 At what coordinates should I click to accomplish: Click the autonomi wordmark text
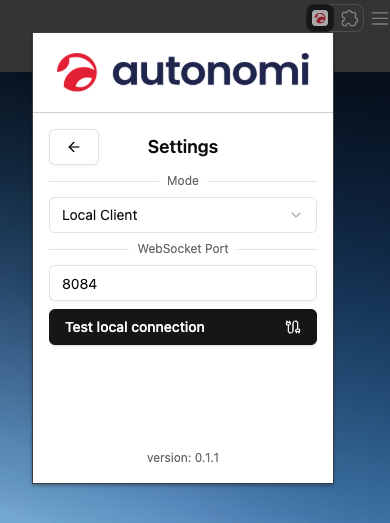click(211, 69)
